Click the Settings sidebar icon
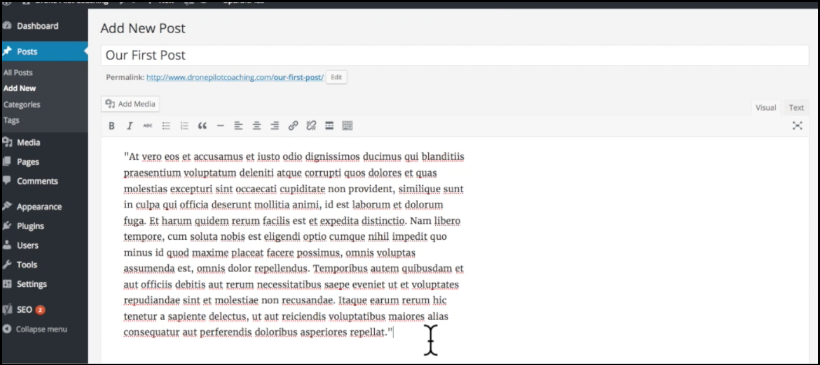The height and width of the screenshot is (365, 820). 7,284
